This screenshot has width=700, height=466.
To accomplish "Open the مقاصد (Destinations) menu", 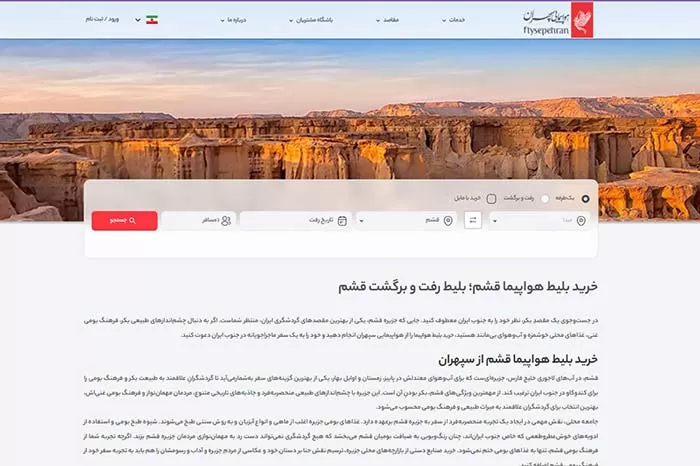I will (388, 20).
